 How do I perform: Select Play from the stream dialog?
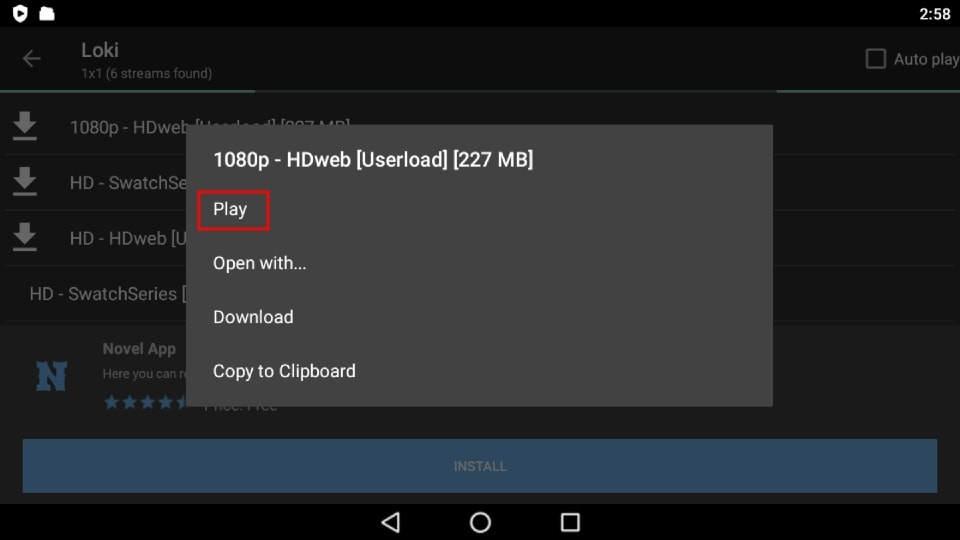230,209
